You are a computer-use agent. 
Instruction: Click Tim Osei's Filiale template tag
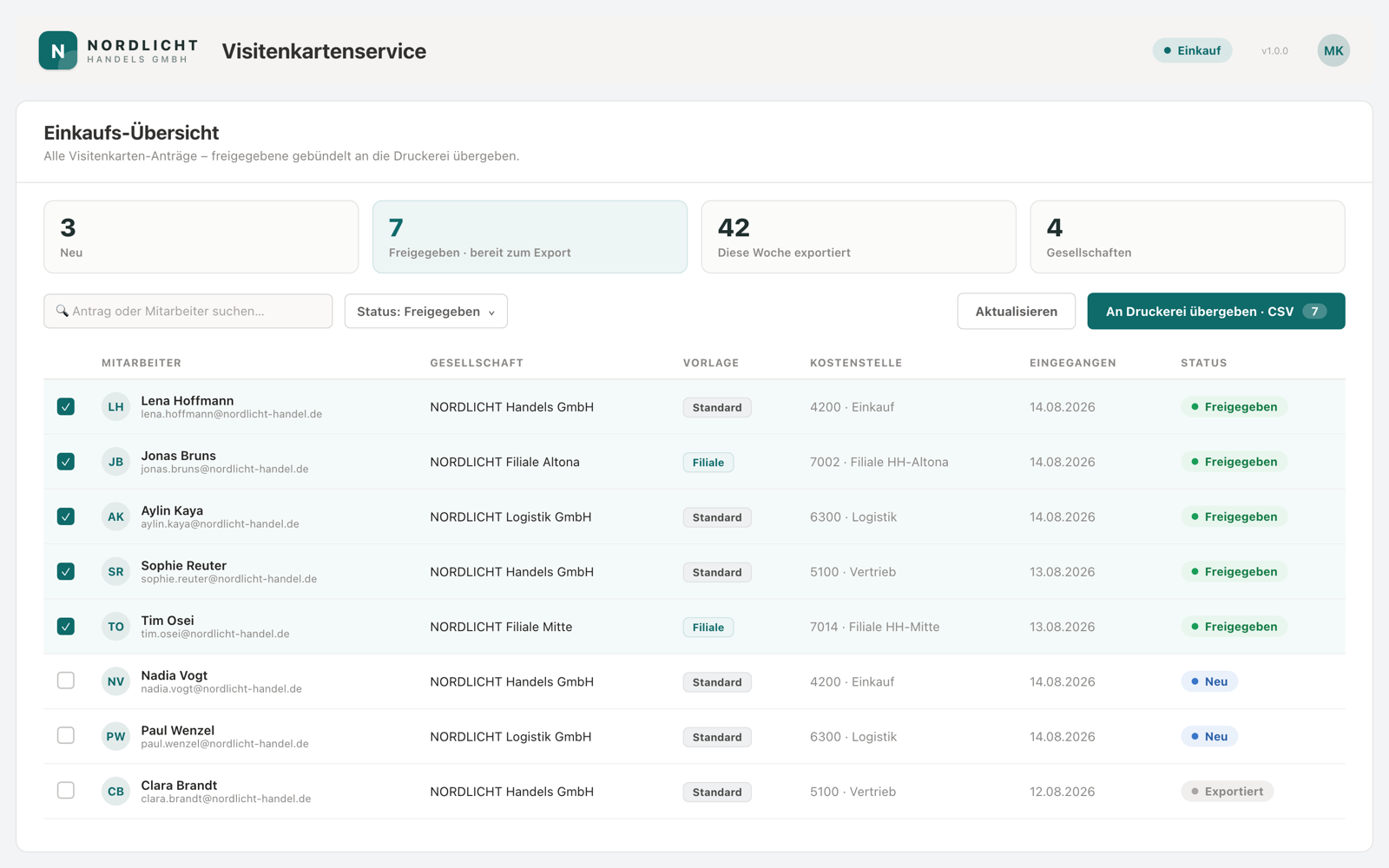(x=708, y=628)
